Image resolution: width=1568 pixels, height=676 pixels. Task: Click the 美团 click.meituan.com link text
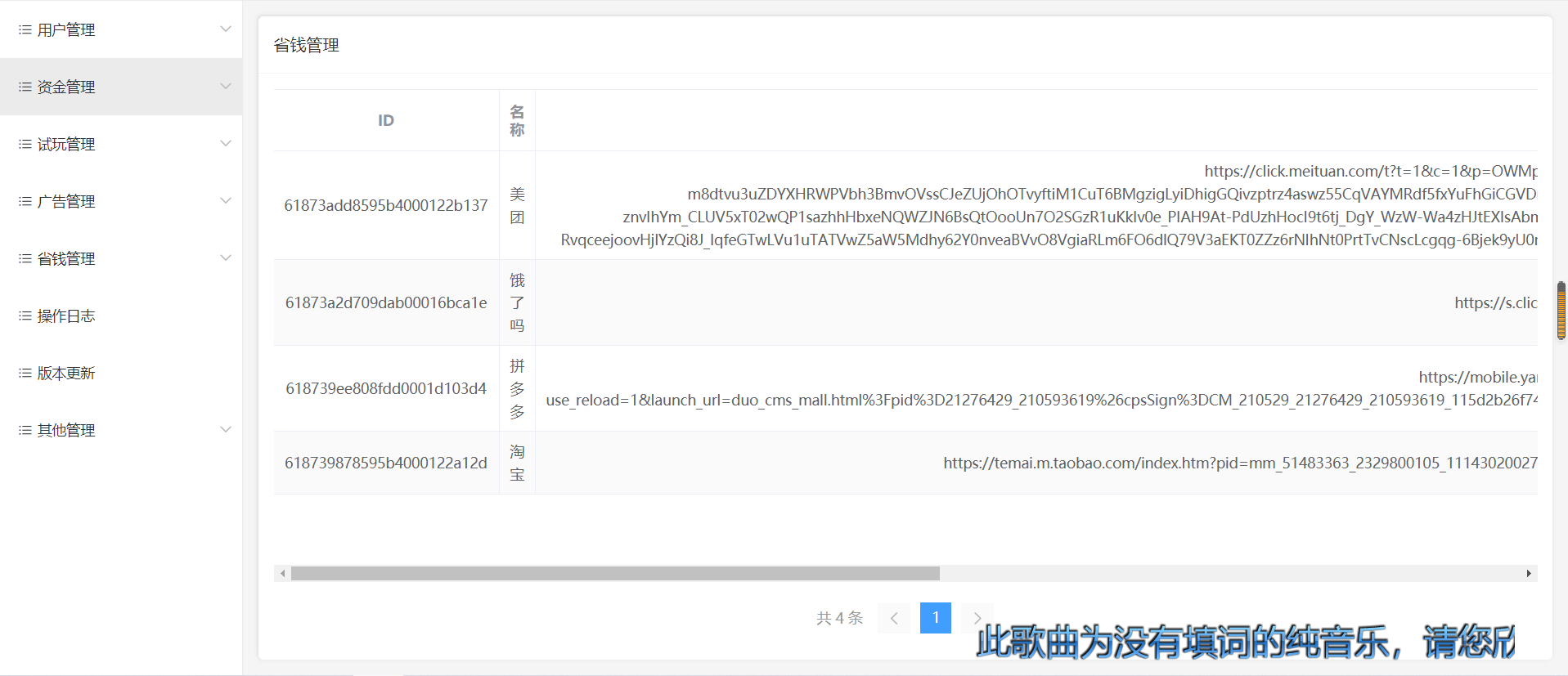1370,172
